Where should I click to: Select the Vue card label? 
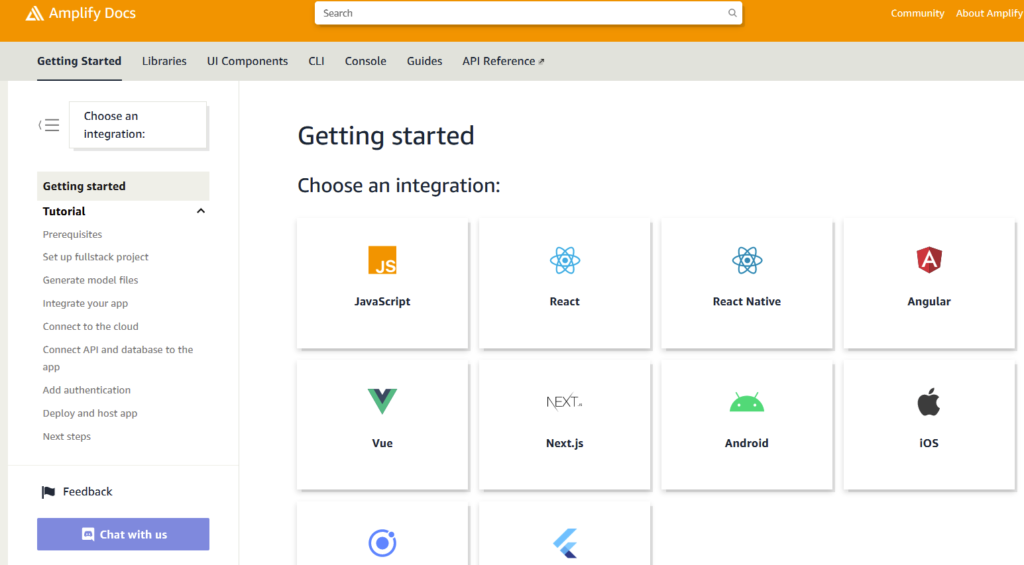(383, 443)
